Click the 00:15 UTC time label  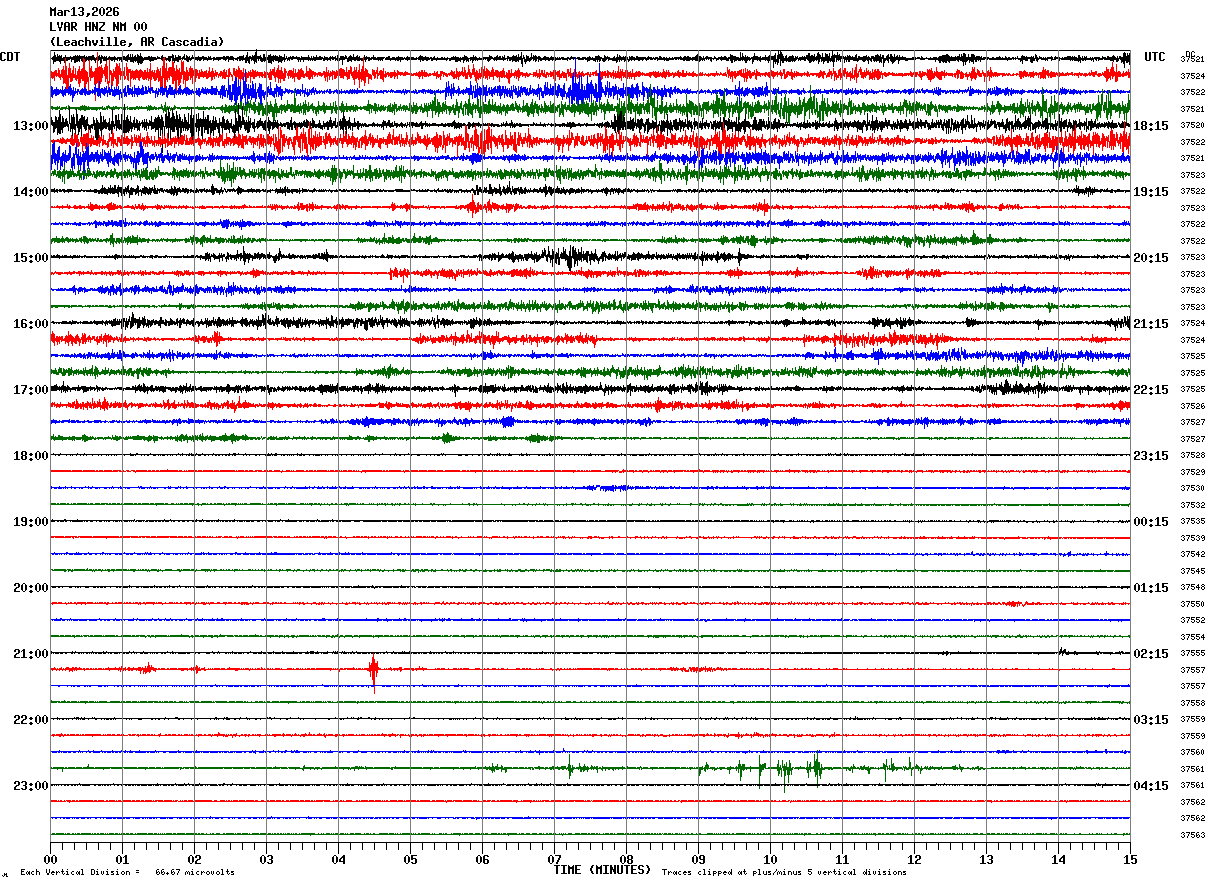[1151, 522]
